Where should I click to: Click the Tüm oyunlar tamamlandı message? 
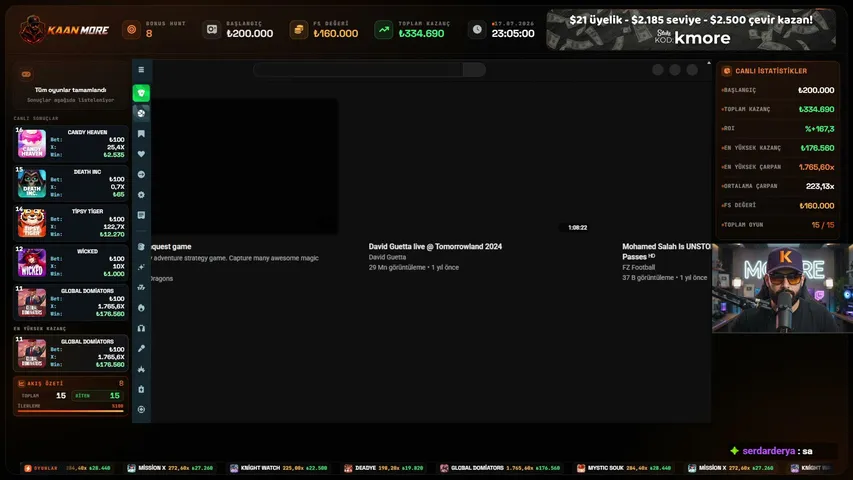tap(71, 90)
